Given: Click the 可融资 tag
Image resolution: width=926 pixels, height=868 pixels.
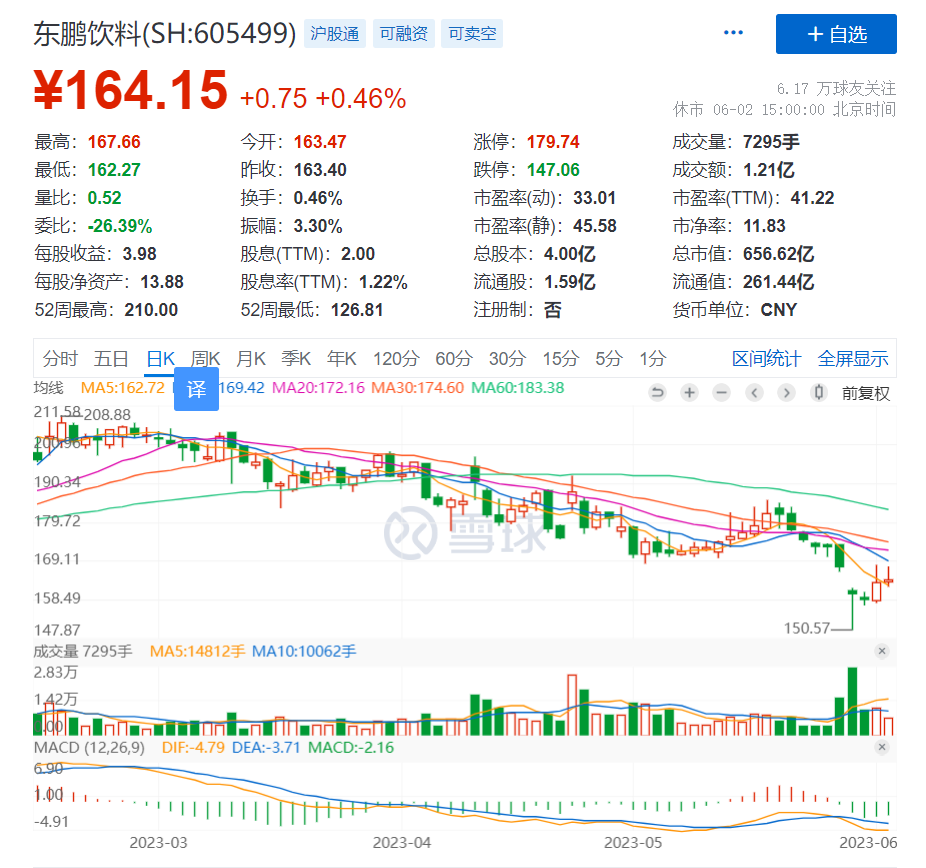Looking at the screenshot, I should click(x=403, y=34).
